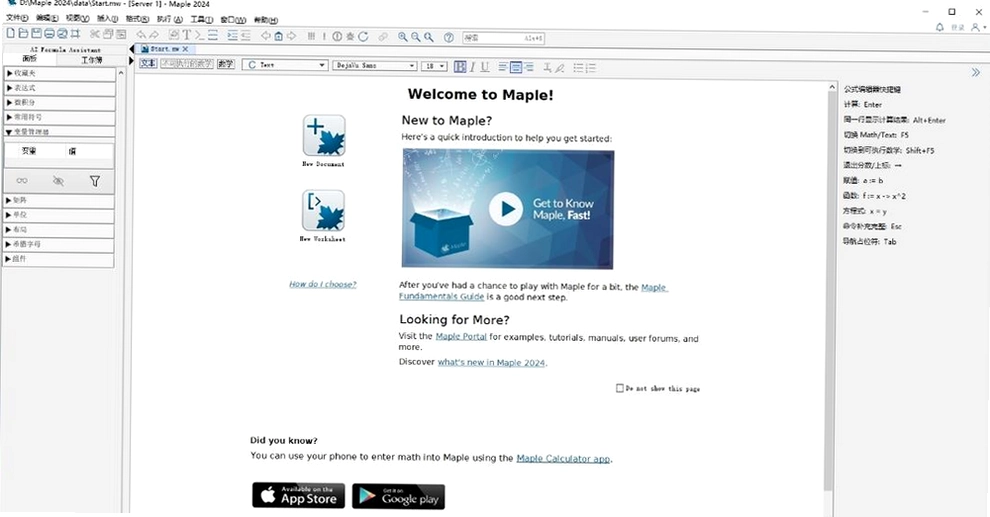This screenshot has width=990, height=517.
Task: Click the New Document maple leaf icon
Action: (x=324, y=135)
